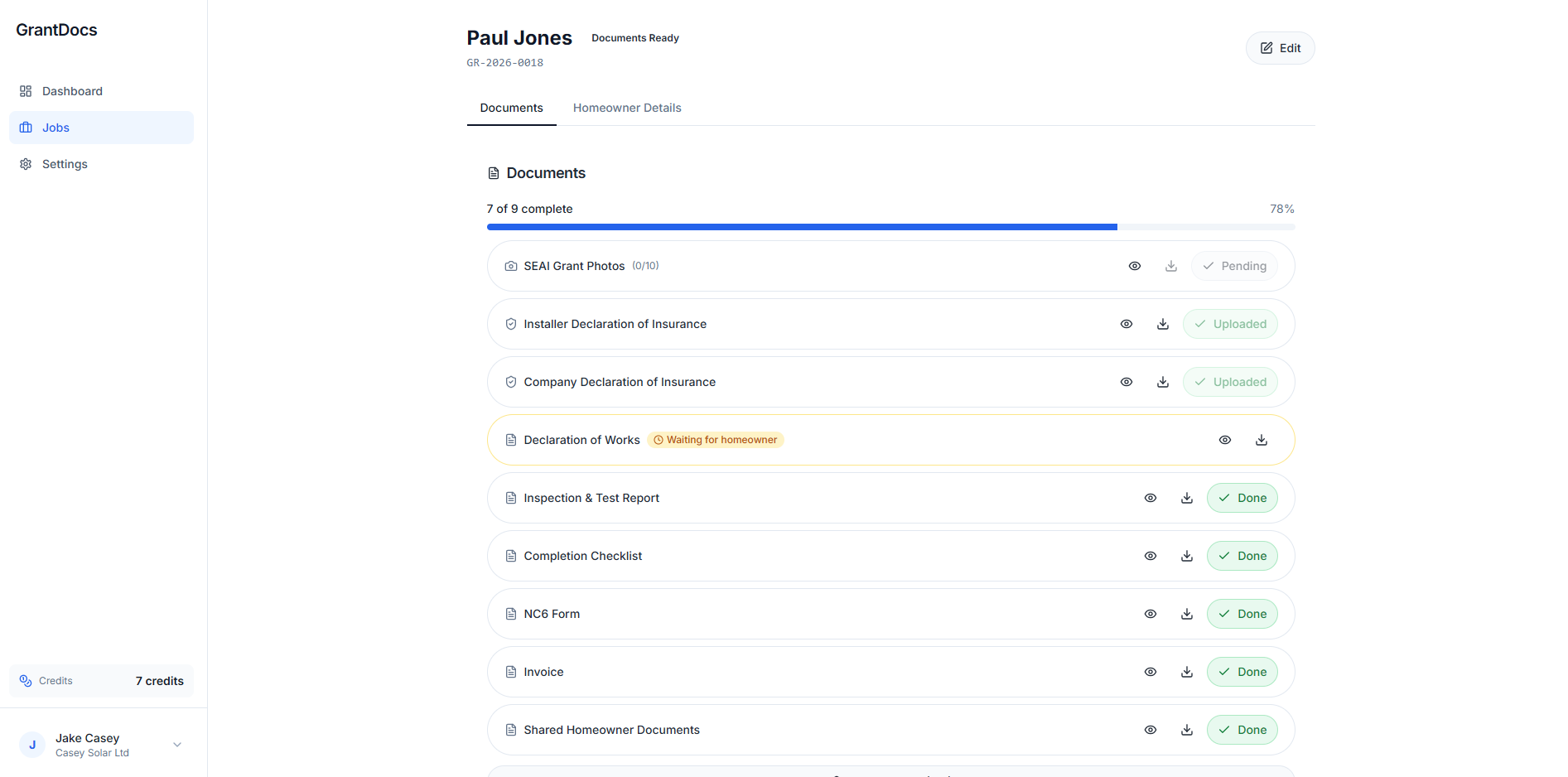Click the SEAI Grant Photos row title
Image resolution: width=1568 pixels, height=777 pixels.
(574, 266)
